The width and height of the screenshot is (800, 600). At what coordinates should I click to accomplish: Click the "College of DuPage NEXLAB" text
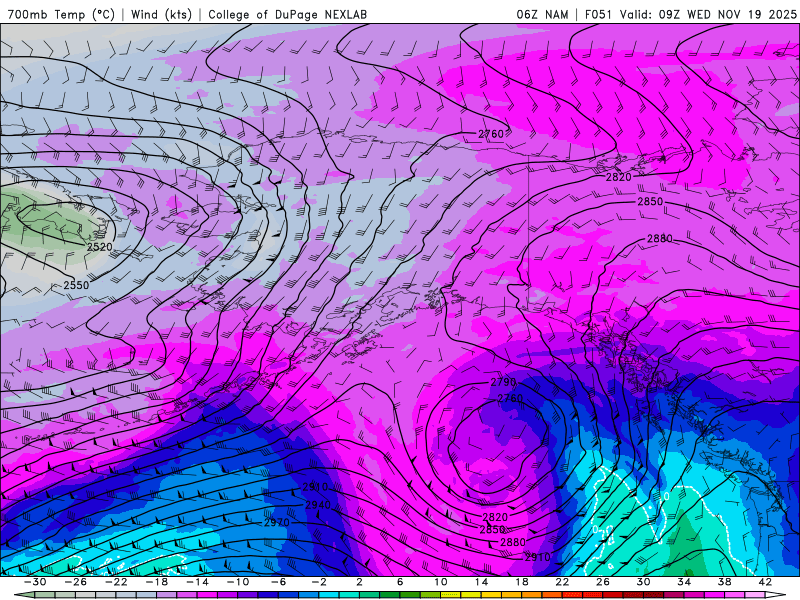tap(287, 14)
